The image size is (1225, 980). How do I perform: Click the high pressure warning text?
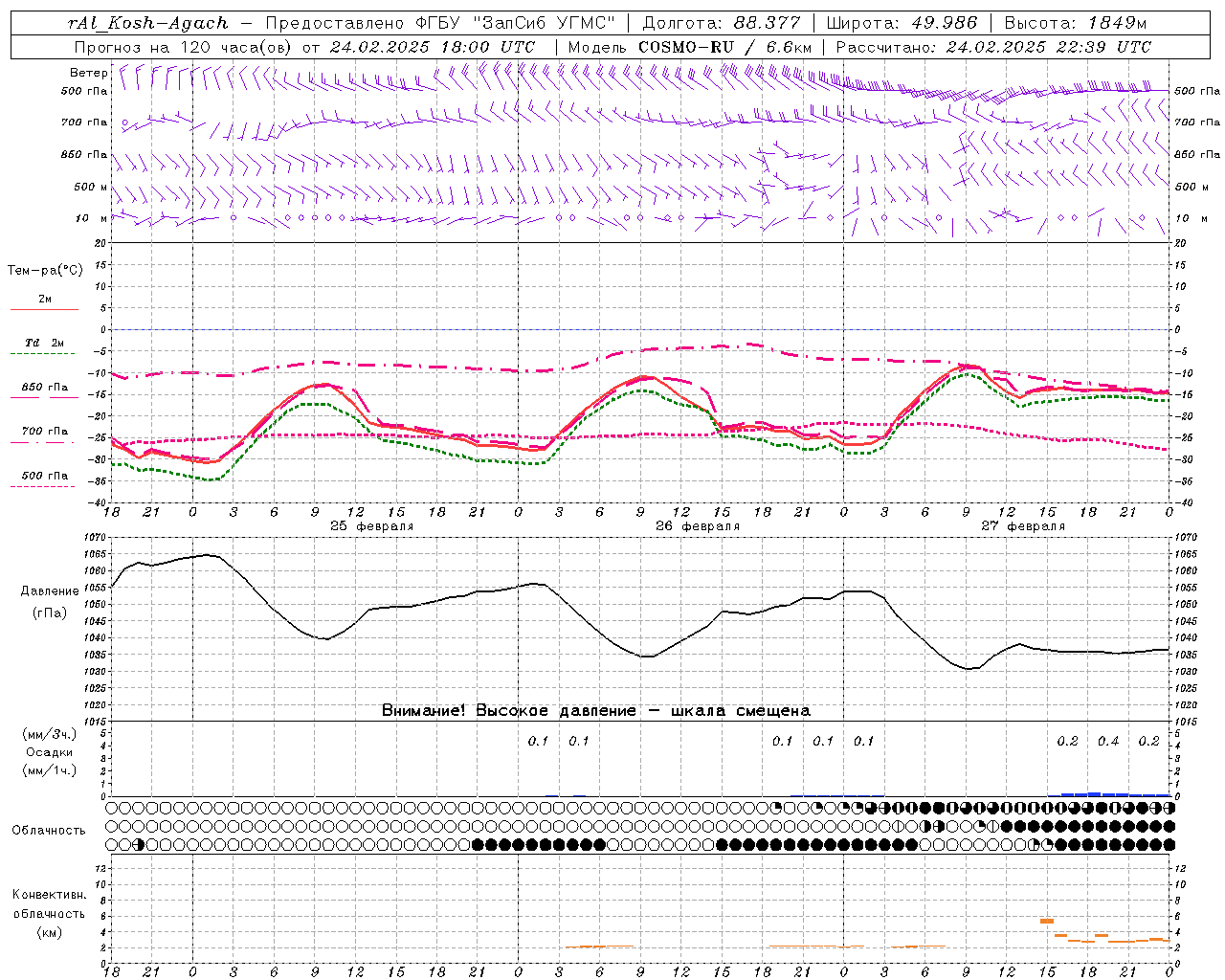pos(595,710)
